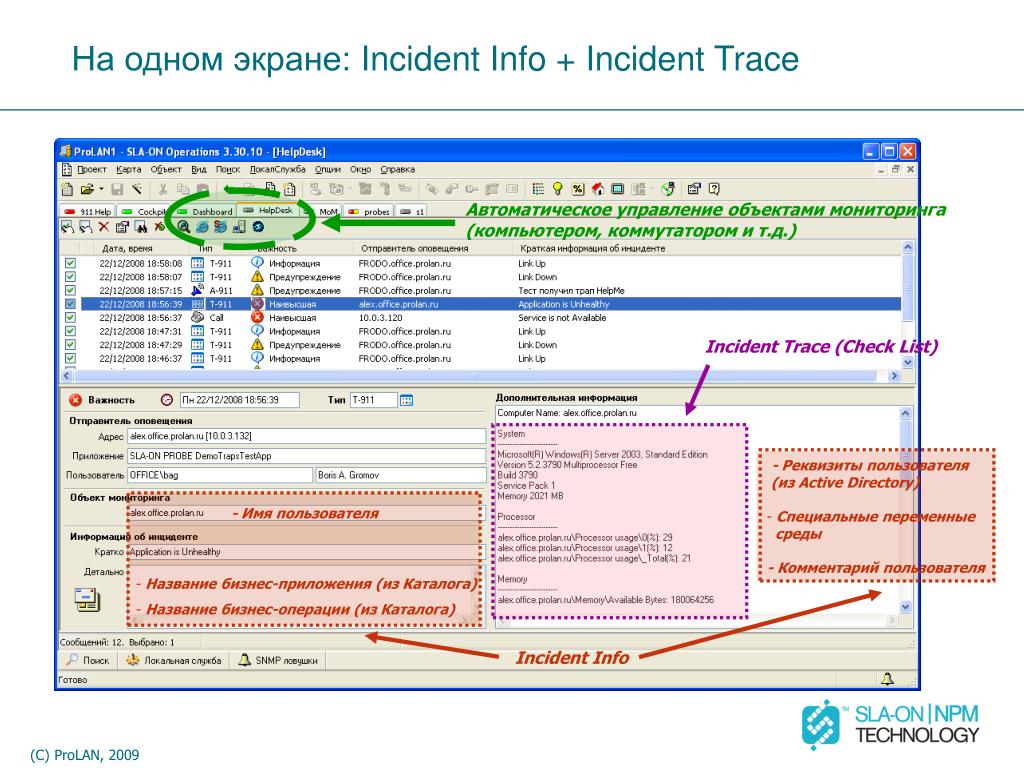Click the Internet Explorer icon in HelpDesk toolbar
This screenshot has width=1024, height=768.
click(202, 227)
